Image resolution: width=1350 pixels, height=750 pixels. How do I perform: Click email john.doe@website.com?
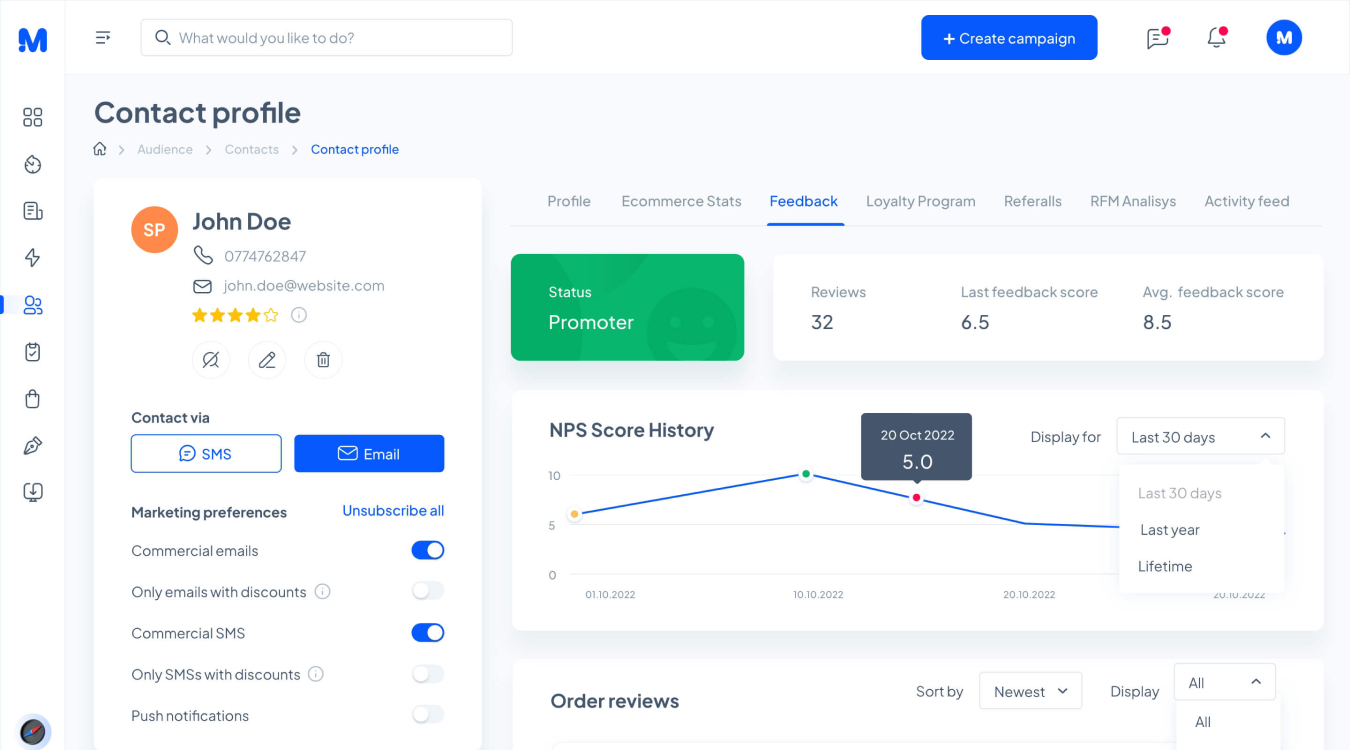point(304,286)
